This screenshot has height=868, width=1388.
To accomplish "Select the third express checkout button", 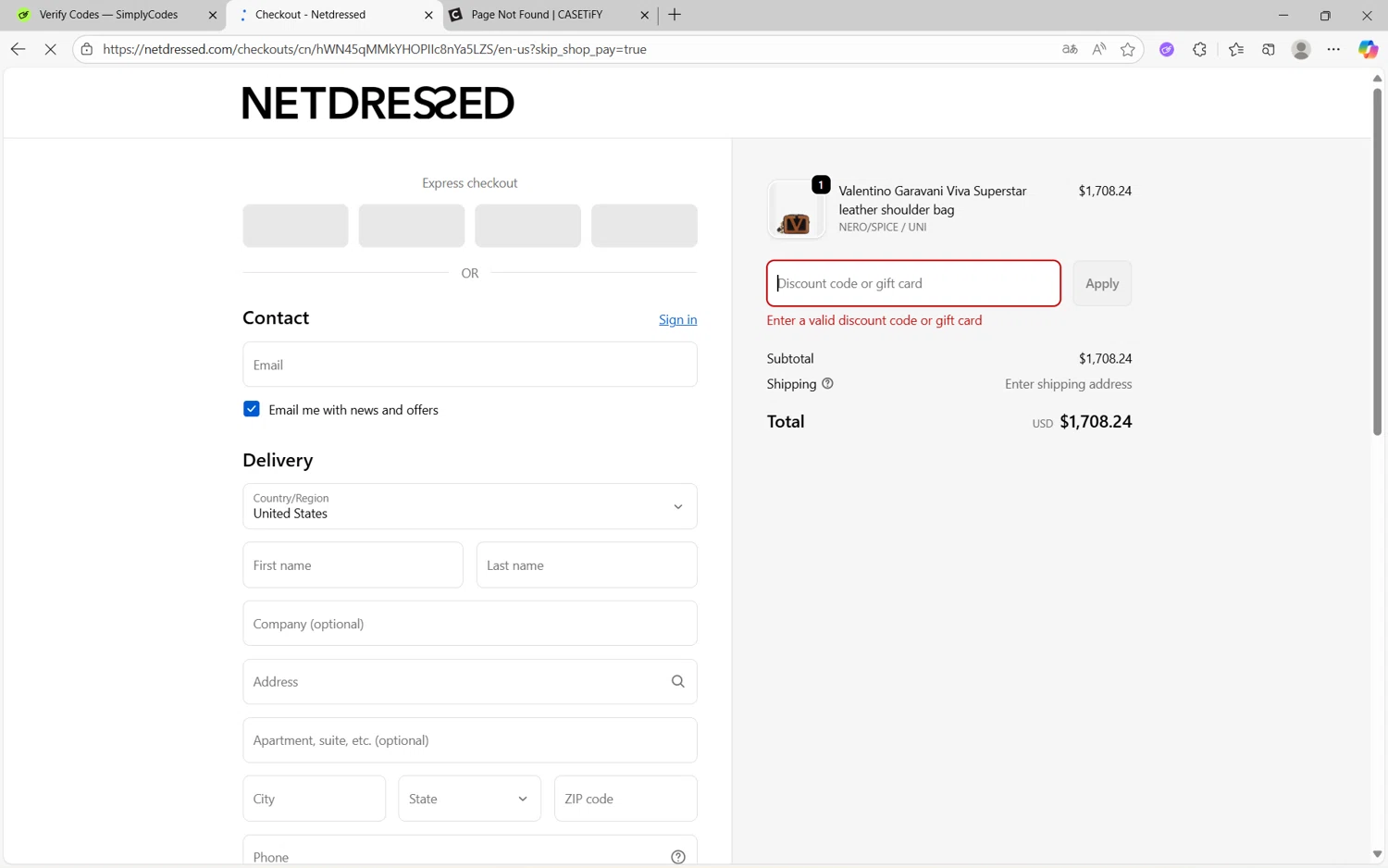I will 527,226.
